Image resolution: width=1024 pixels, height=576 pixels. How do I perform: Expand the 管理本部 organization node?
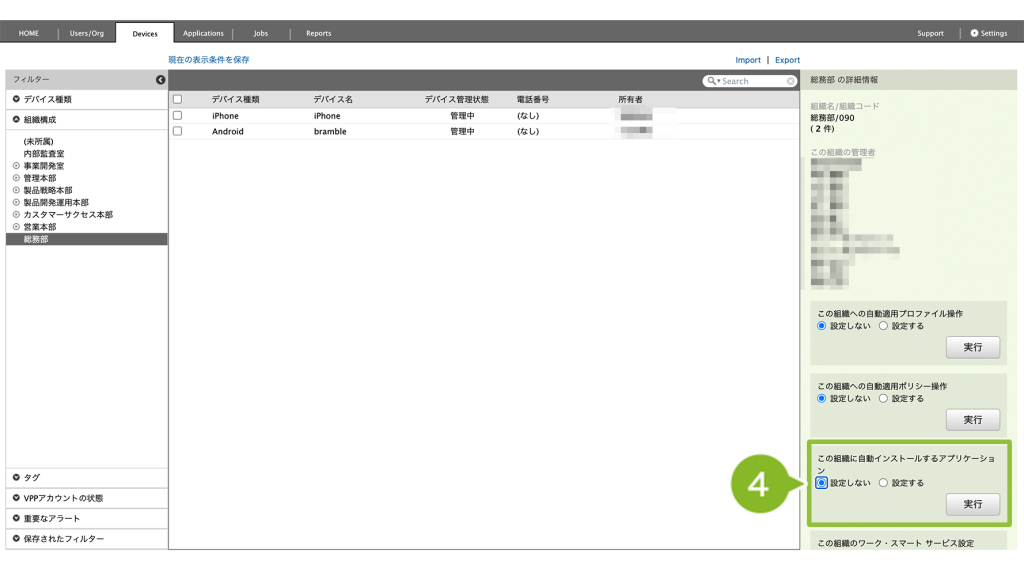(16, 178)
